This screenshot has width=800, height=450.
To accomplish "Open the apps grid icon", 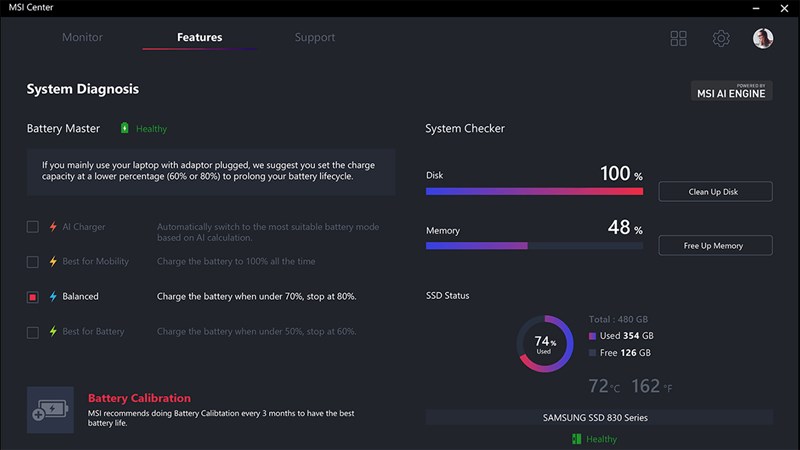I will 679,38.
